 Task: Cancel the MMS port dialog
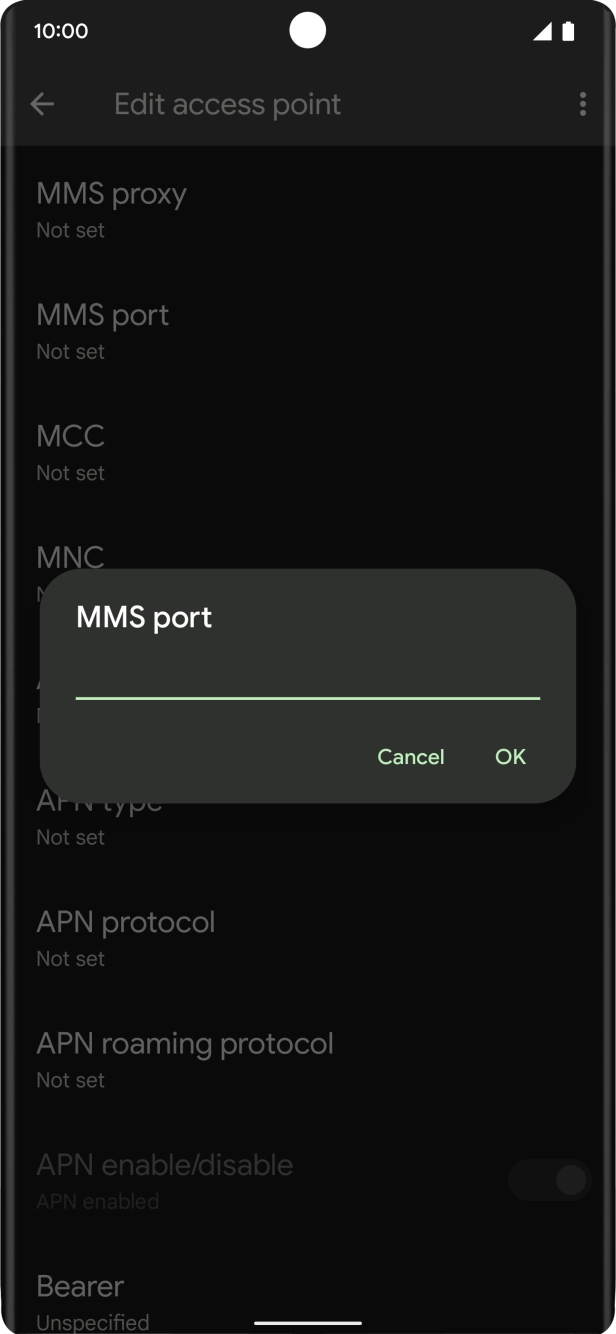[410, 757]
